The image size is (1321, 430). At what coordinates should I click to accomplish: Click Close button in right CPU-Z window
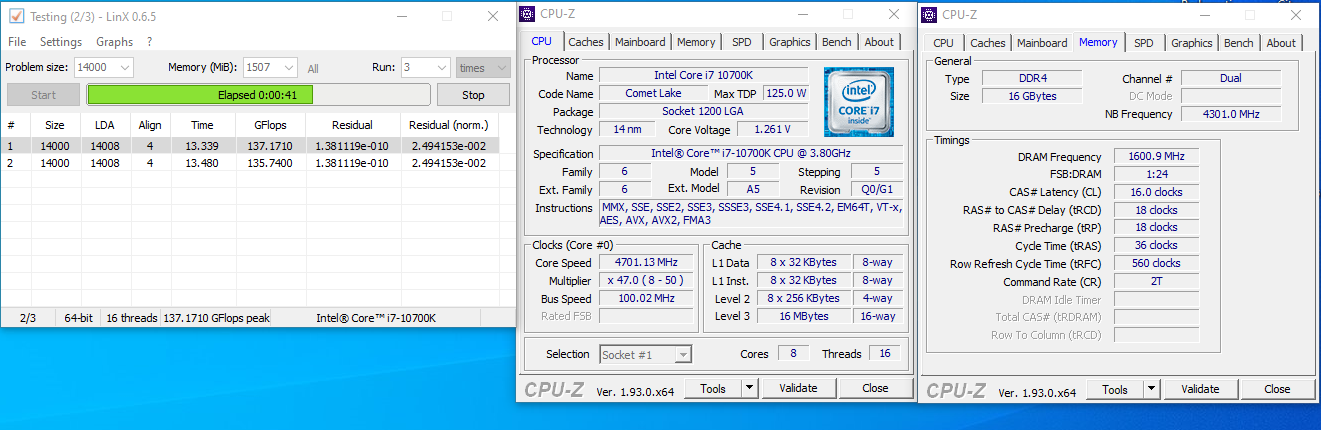click(1277, 389)
